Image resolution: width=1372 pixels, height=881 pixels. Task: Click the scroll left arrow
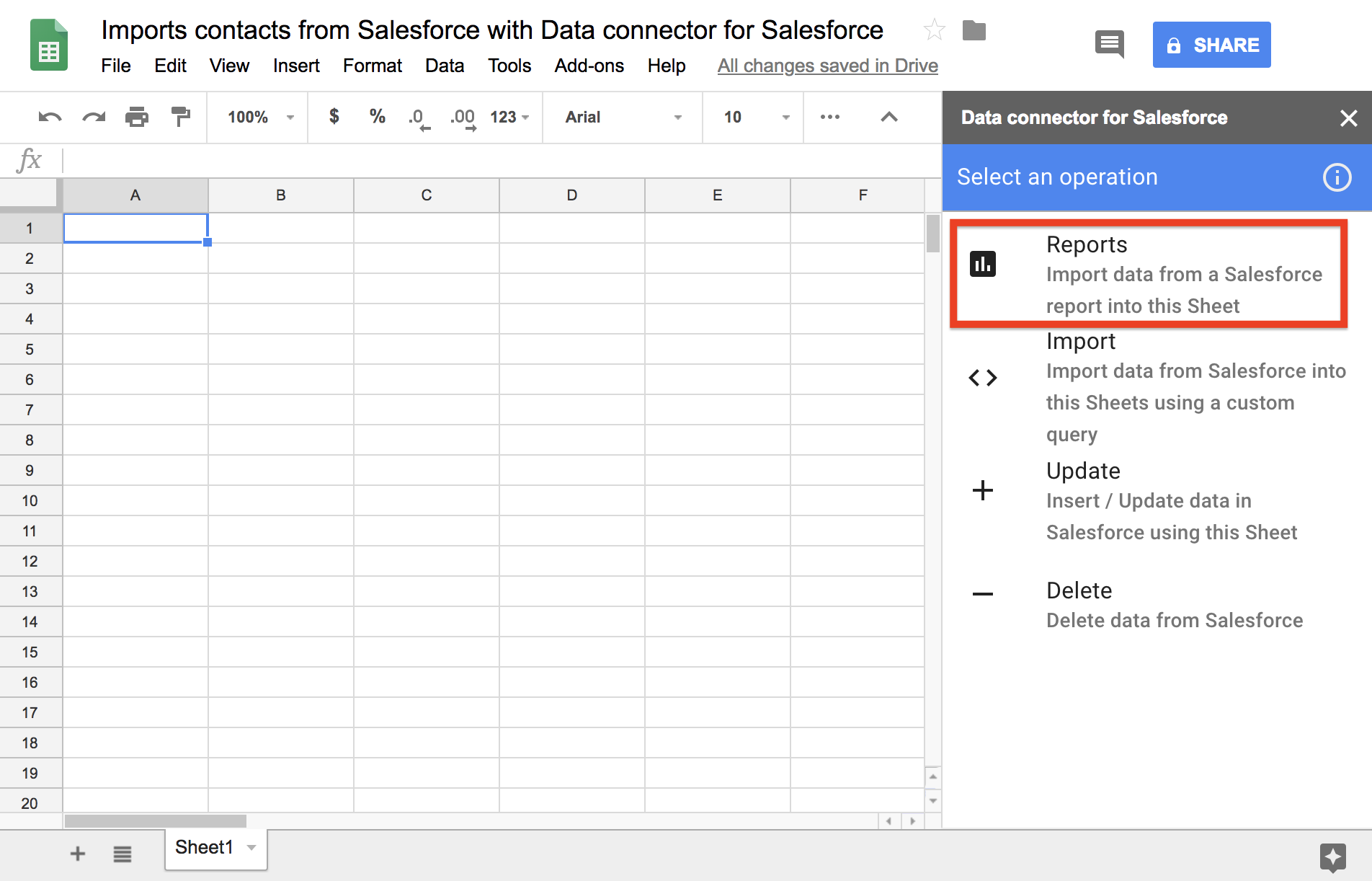[x=888, y=821]
